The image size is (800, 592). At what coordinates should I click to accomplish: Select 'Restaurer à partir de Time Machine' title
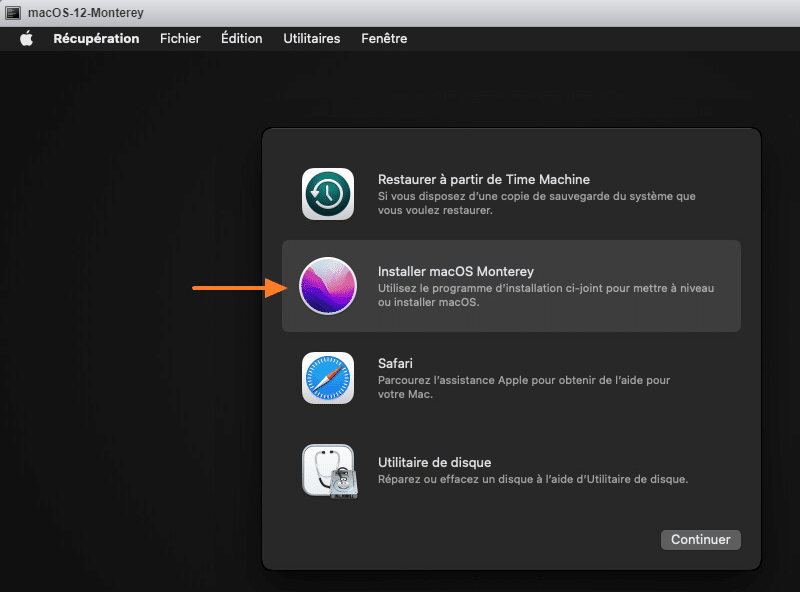coord(484,180)
